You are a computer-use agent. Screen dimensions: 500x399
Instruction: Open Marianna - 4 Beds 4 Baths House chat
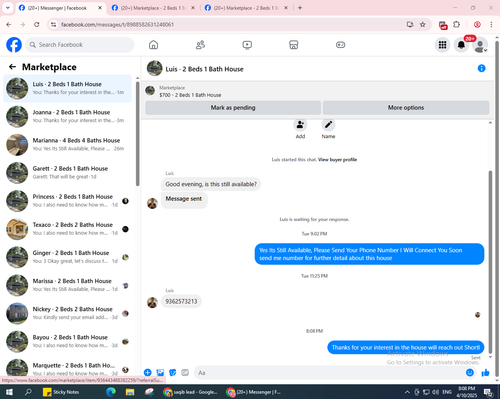67,145
